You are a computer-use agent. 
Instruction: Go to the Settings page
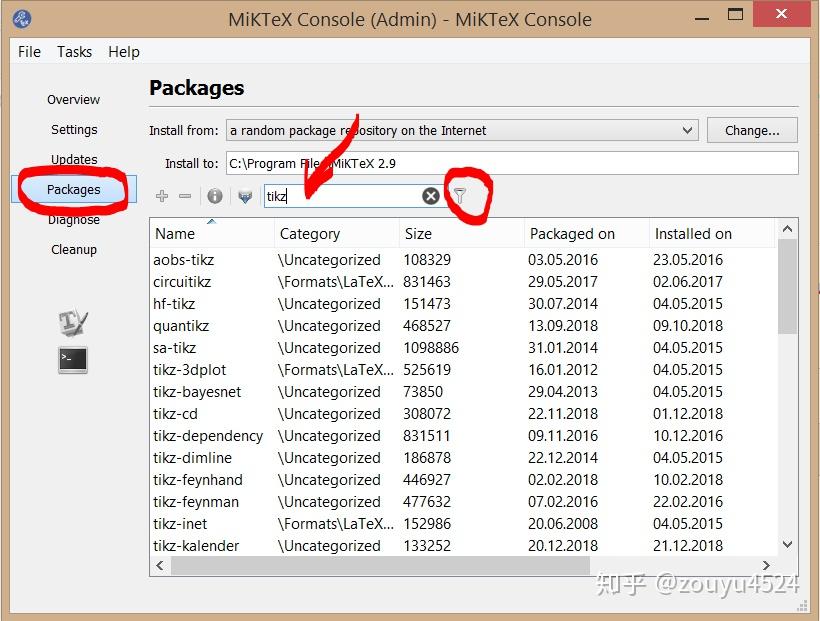74,129
